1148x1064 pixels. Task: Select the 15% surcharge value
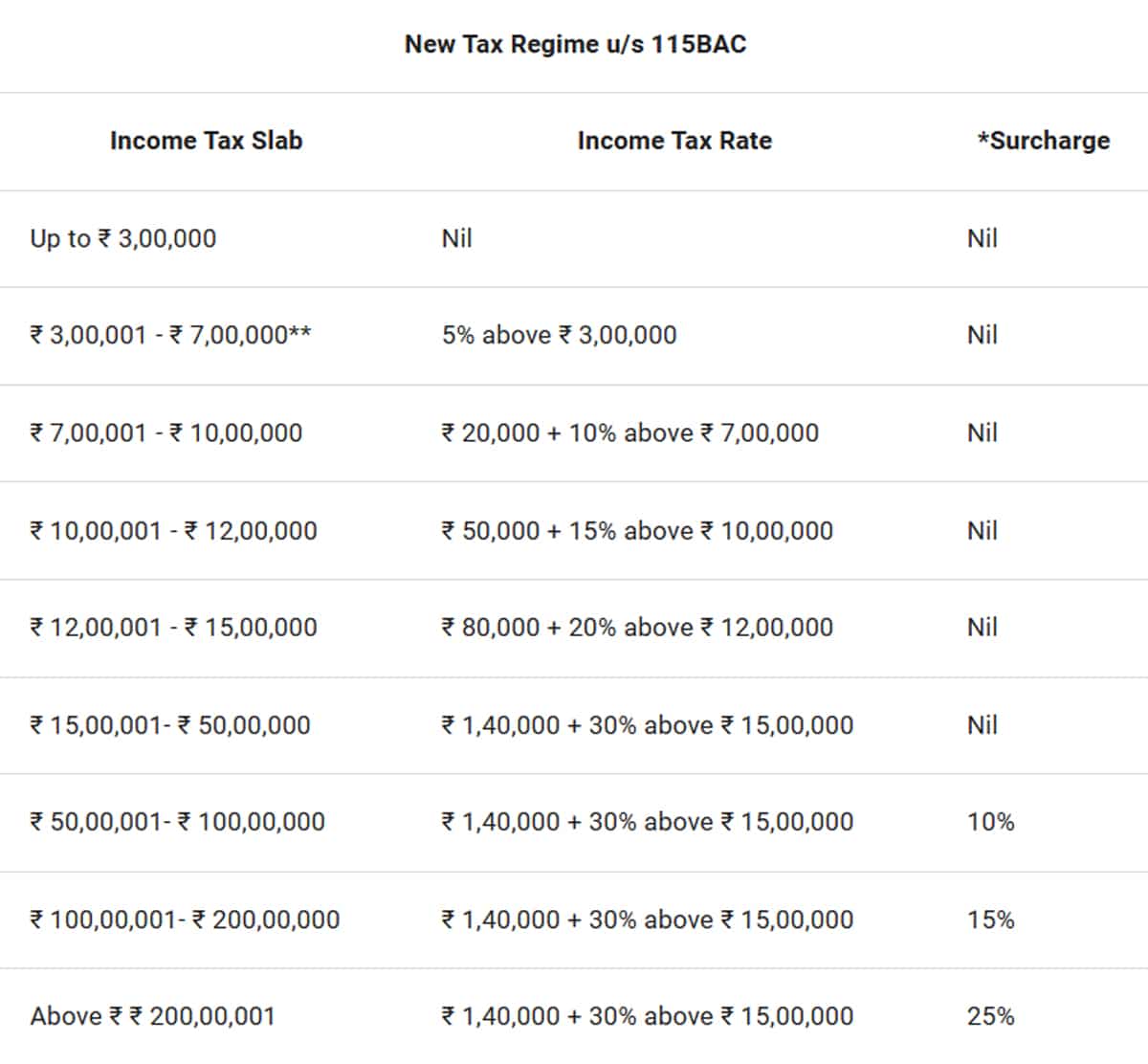coord(990,920)
